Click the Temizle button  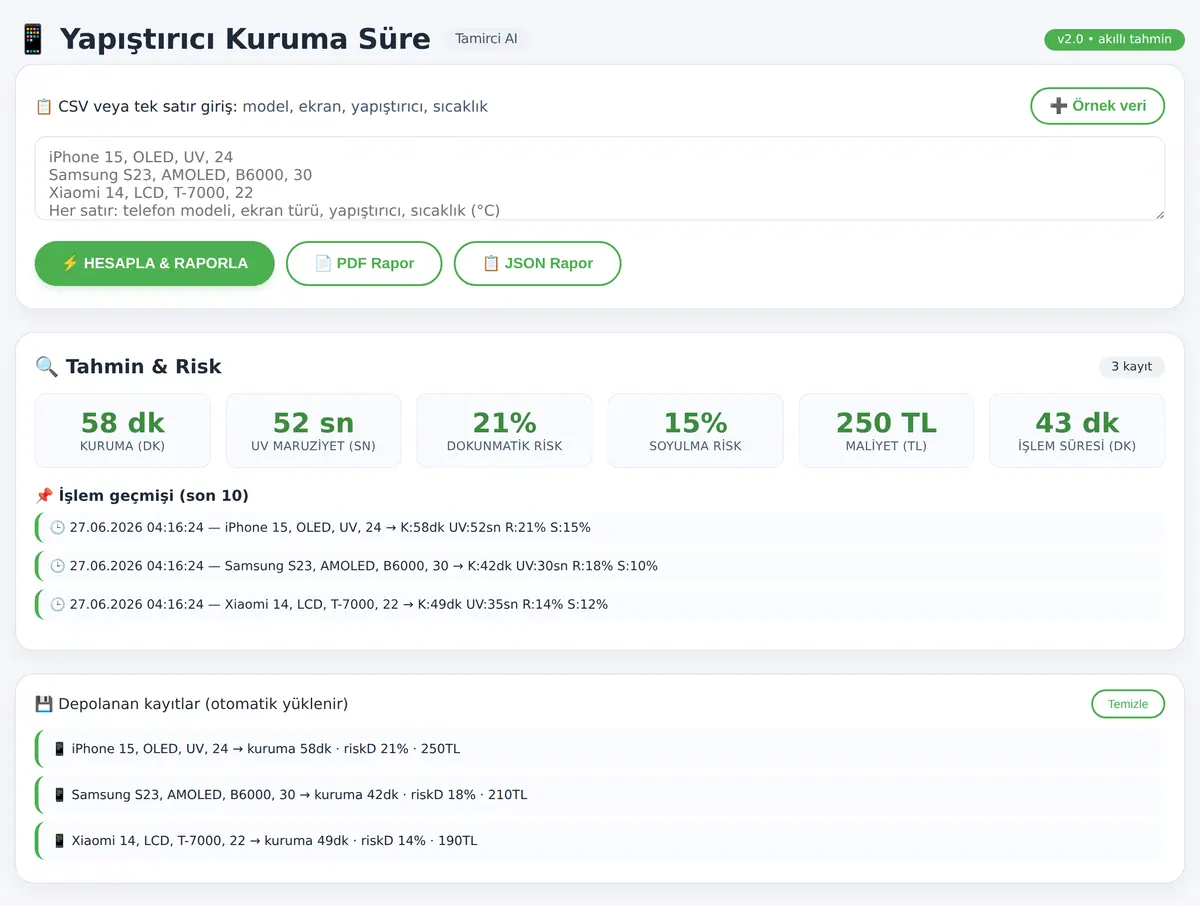(x=1128, y=704)
